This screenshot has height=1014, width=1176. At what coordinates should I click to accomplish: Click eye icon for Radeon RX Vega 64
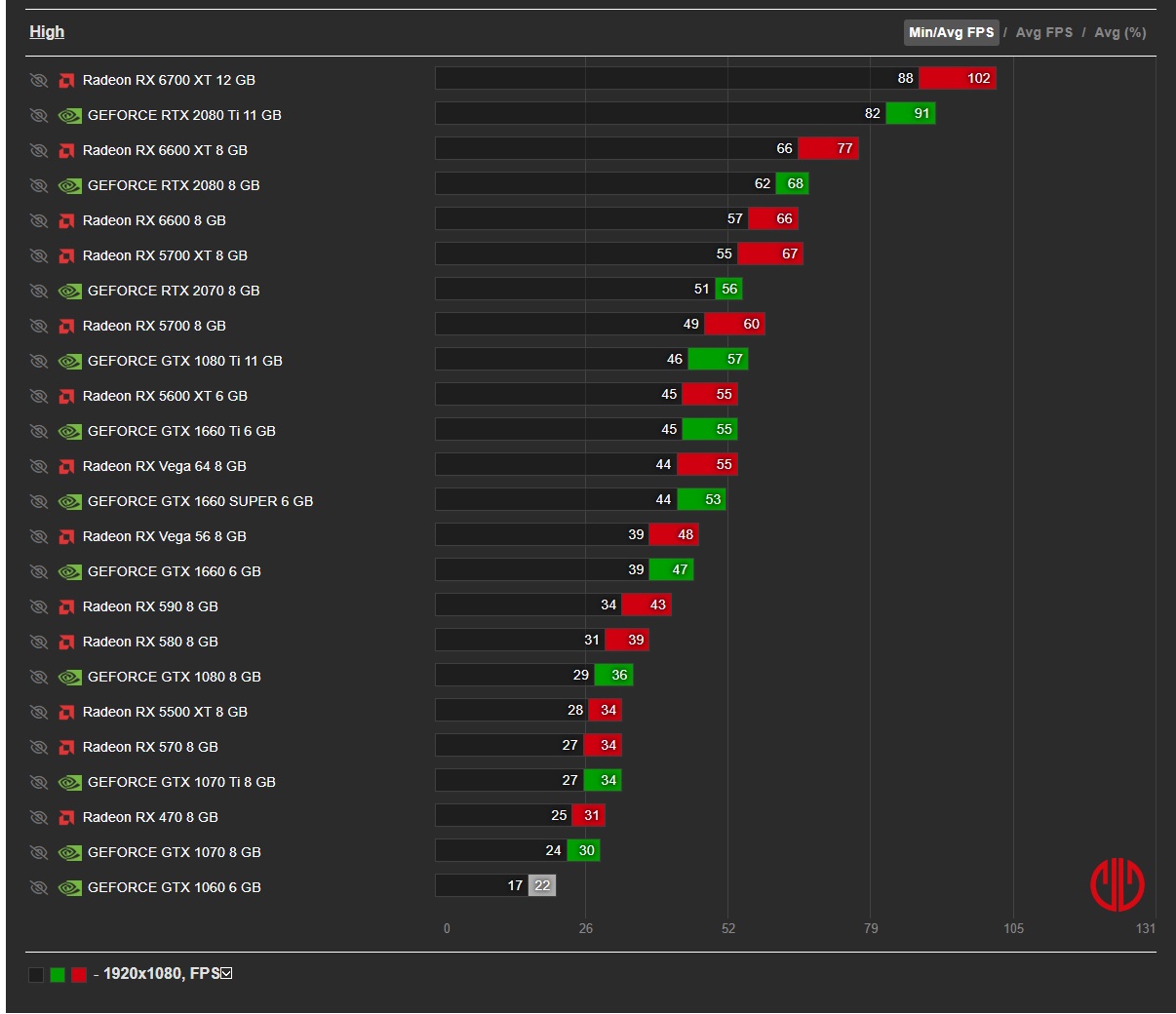(39, 466)
